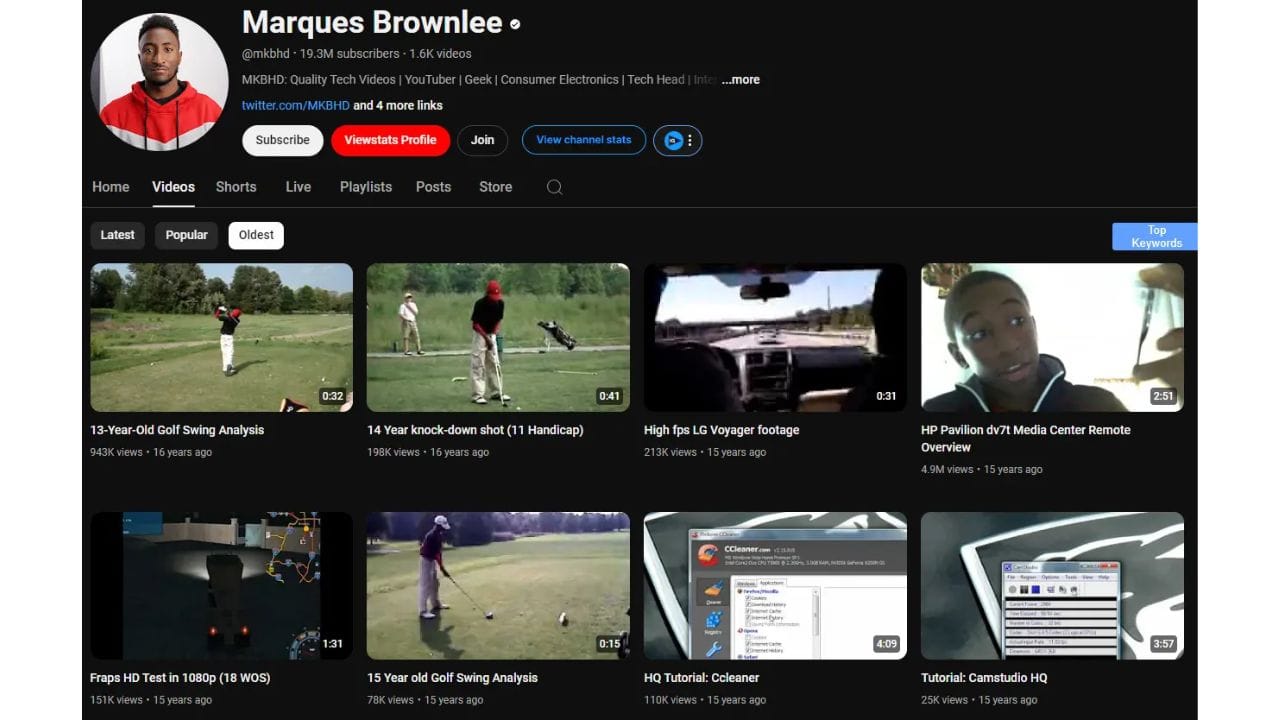Open Tutorial: Camstudio HQ video thumbnail

click(1052, 586)
